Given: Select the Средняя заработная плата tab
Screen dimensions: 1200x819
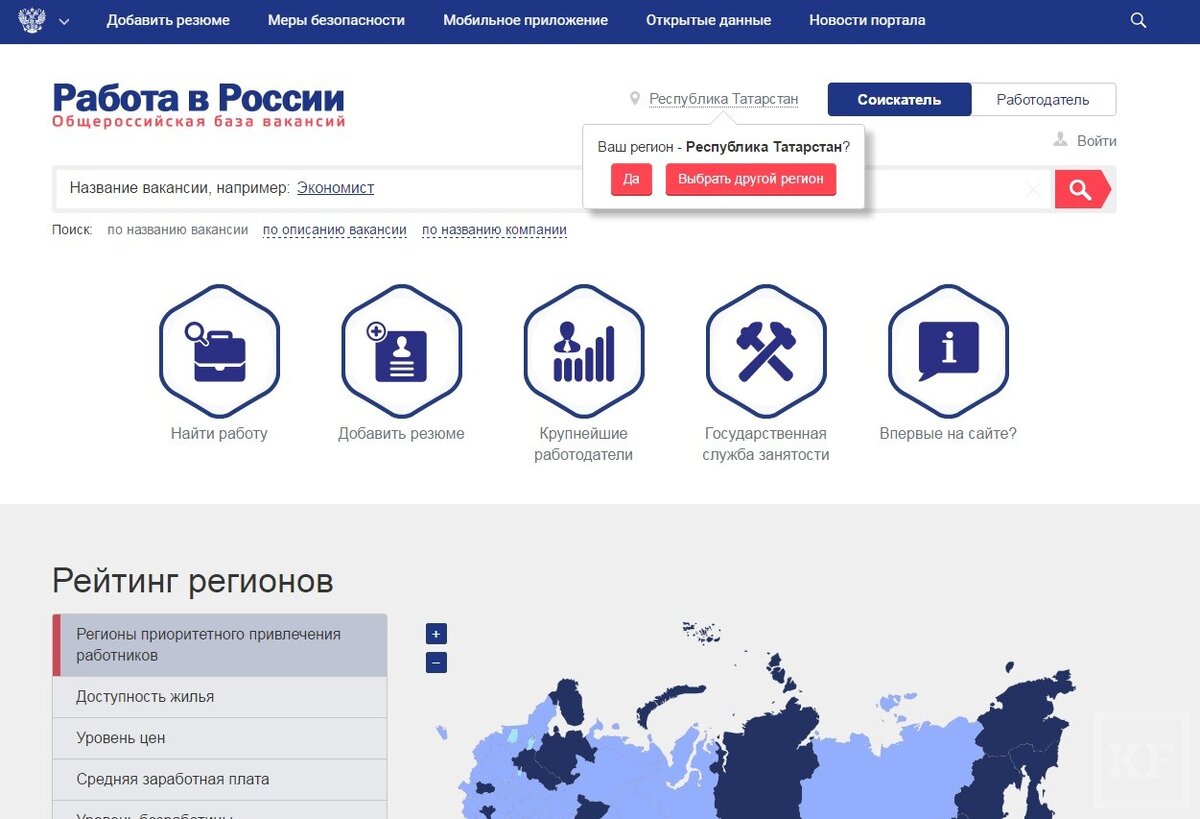Looking at the screenshot, I should click(220, 779).
